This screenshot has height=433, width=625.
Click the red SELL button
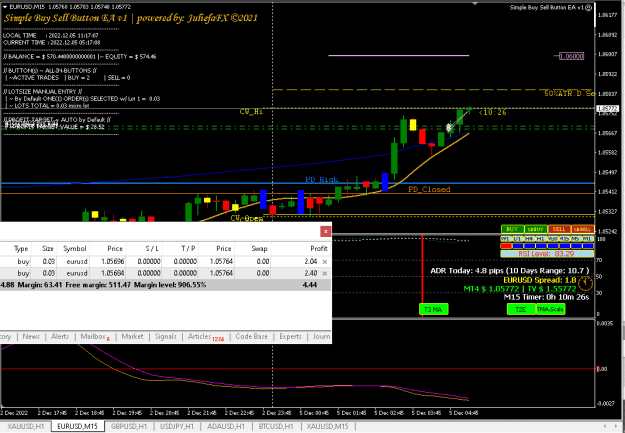(x=559, y=229)
